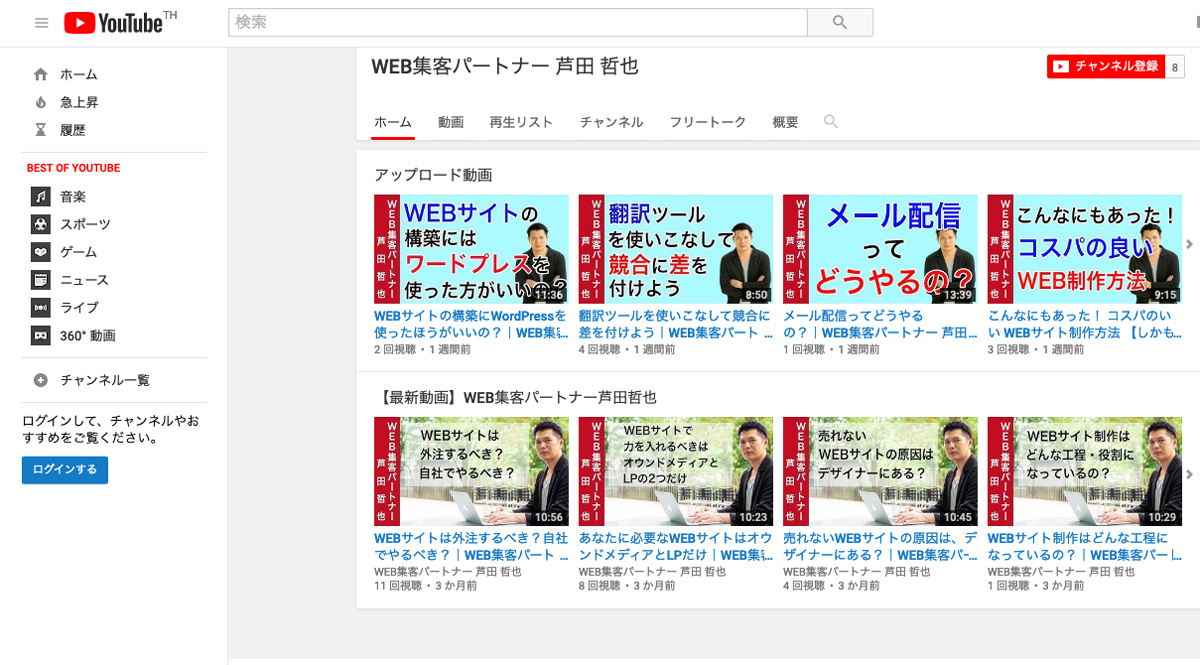
Task: Click the BEST OF YOUTUBE heading
Action: pyautogui.click(x=73, y=168)
